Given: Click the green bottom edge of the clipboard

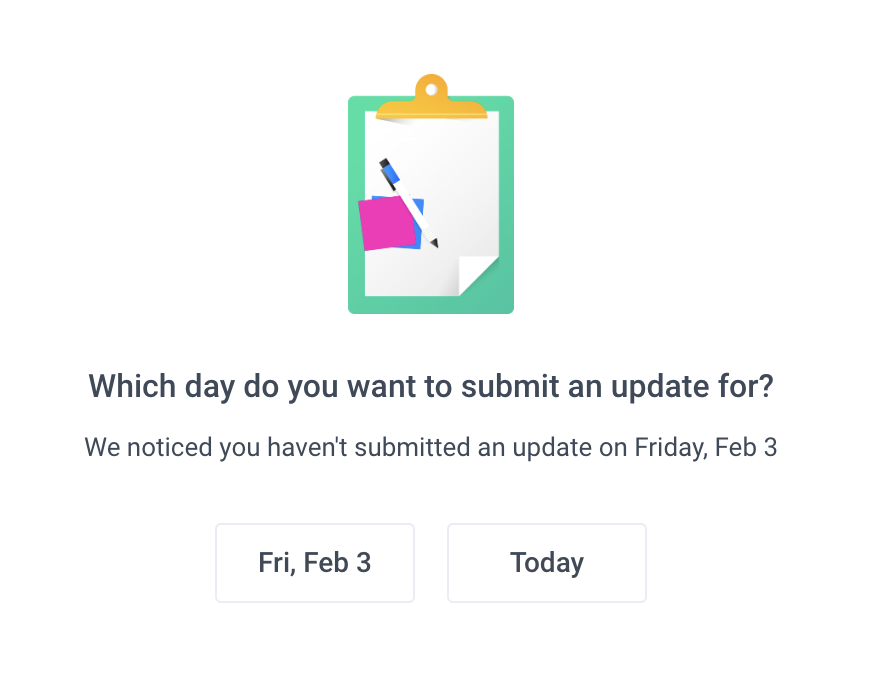Looking at the screenshot, I should click(431, 305).
